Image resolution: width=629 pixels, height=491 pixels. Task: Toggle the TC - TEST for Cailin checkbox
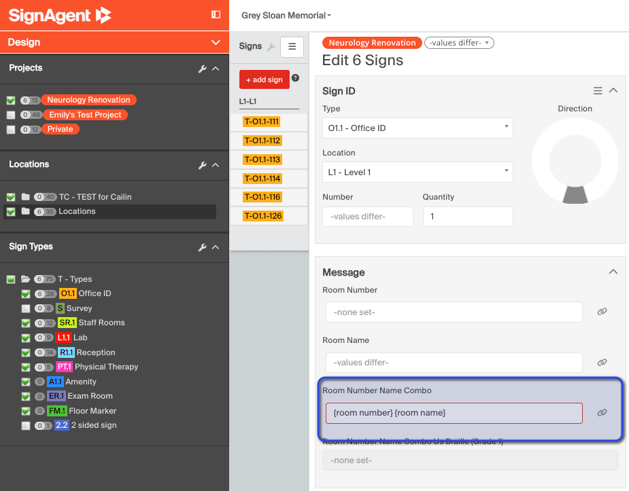coord(11,197)
